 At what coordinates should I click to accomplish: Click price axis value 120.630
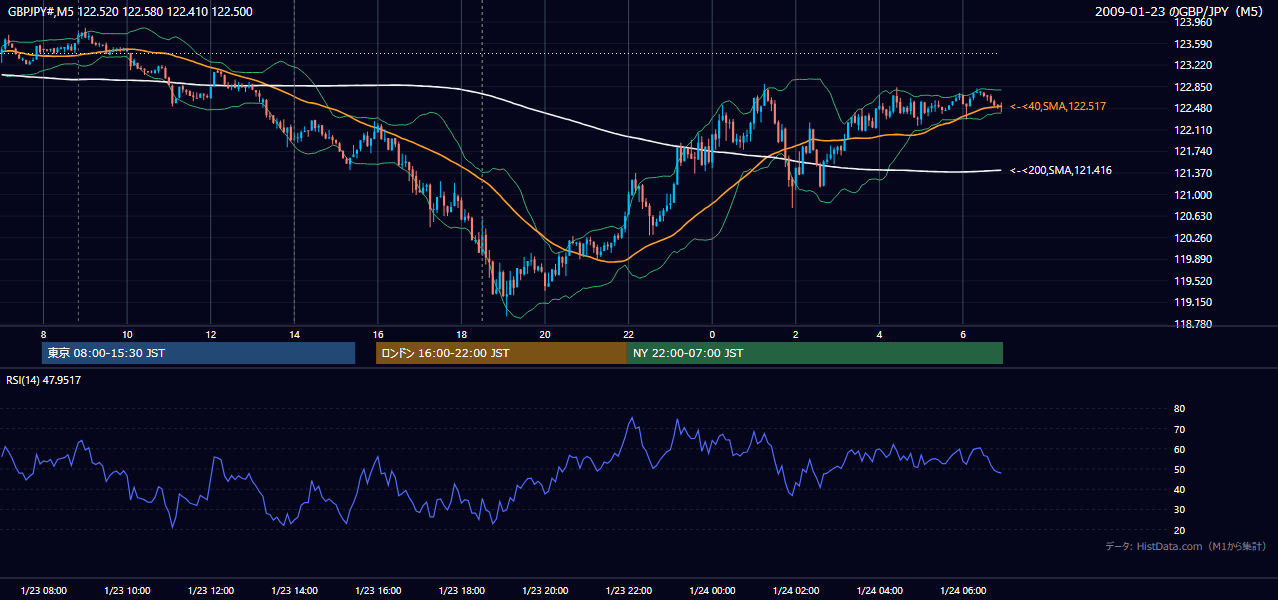1192,216
